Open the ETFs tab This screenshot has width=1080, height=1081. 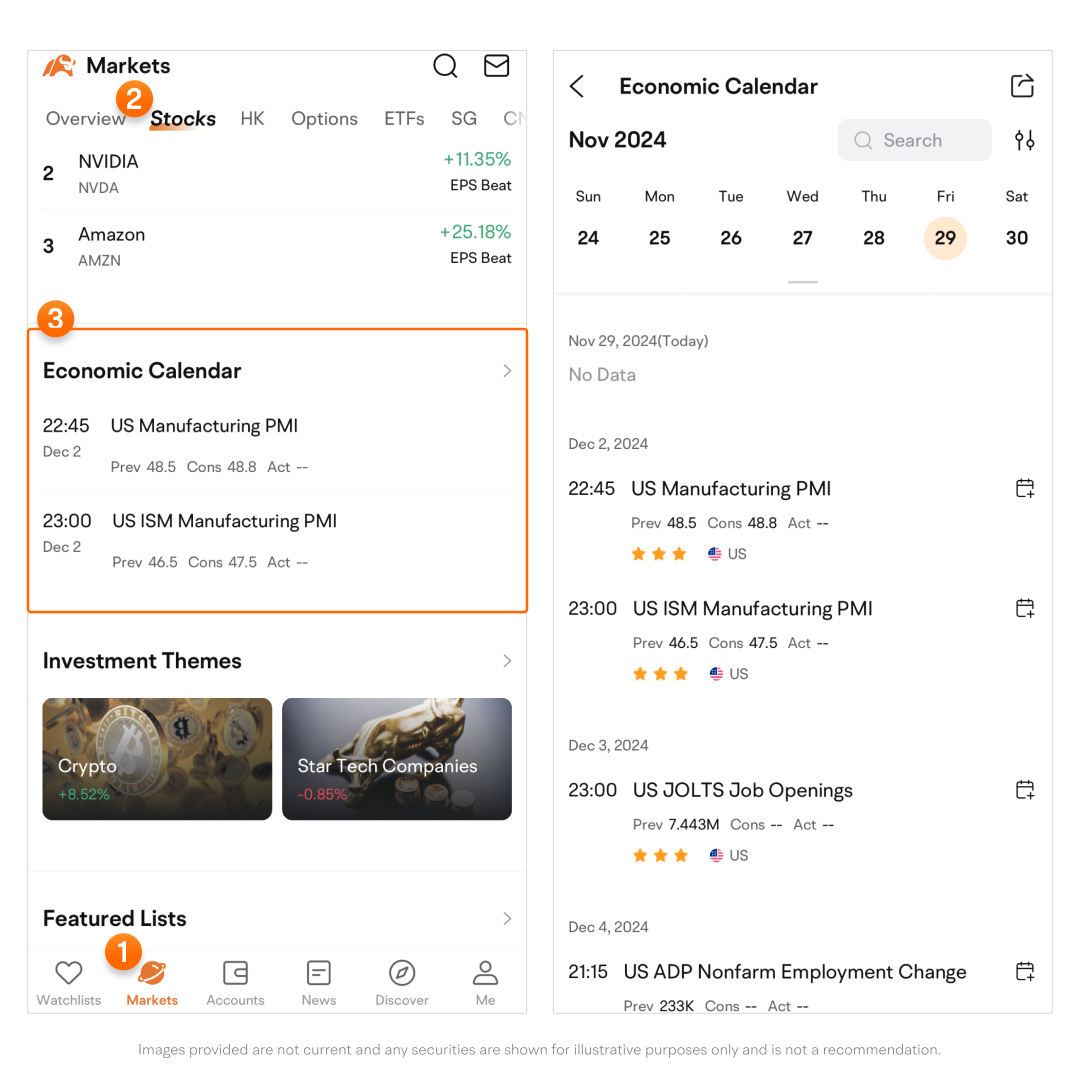[x=404, y=119]
